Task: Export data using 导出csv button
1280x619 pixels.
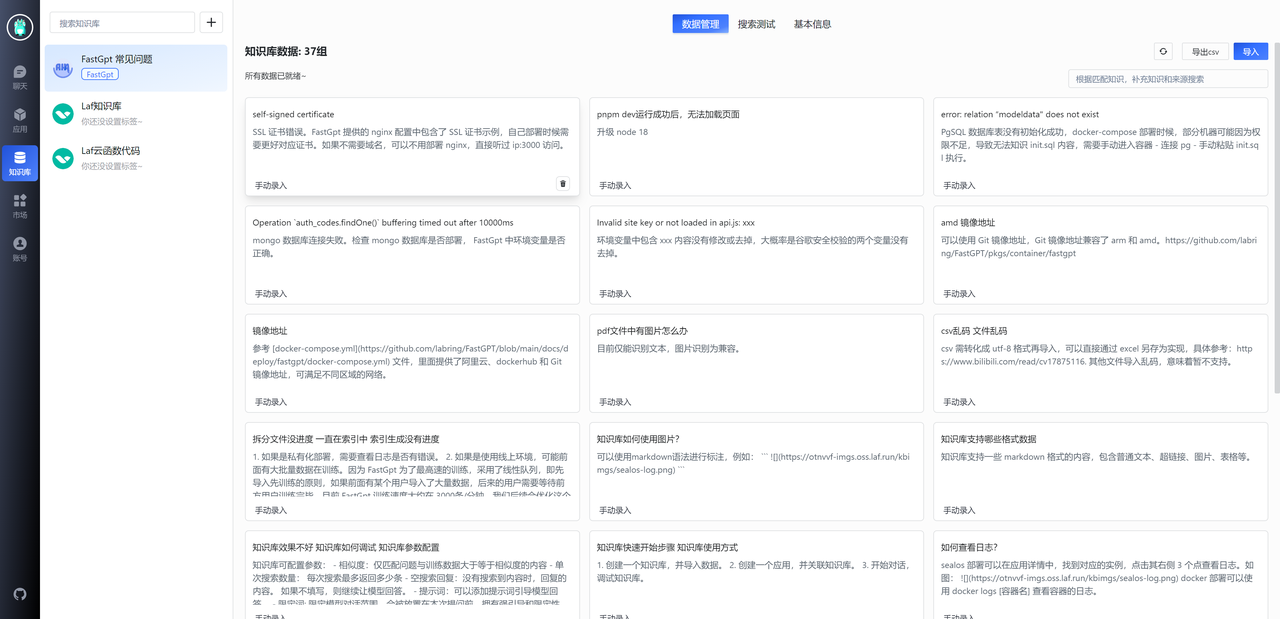Action: pos(1204,50)
